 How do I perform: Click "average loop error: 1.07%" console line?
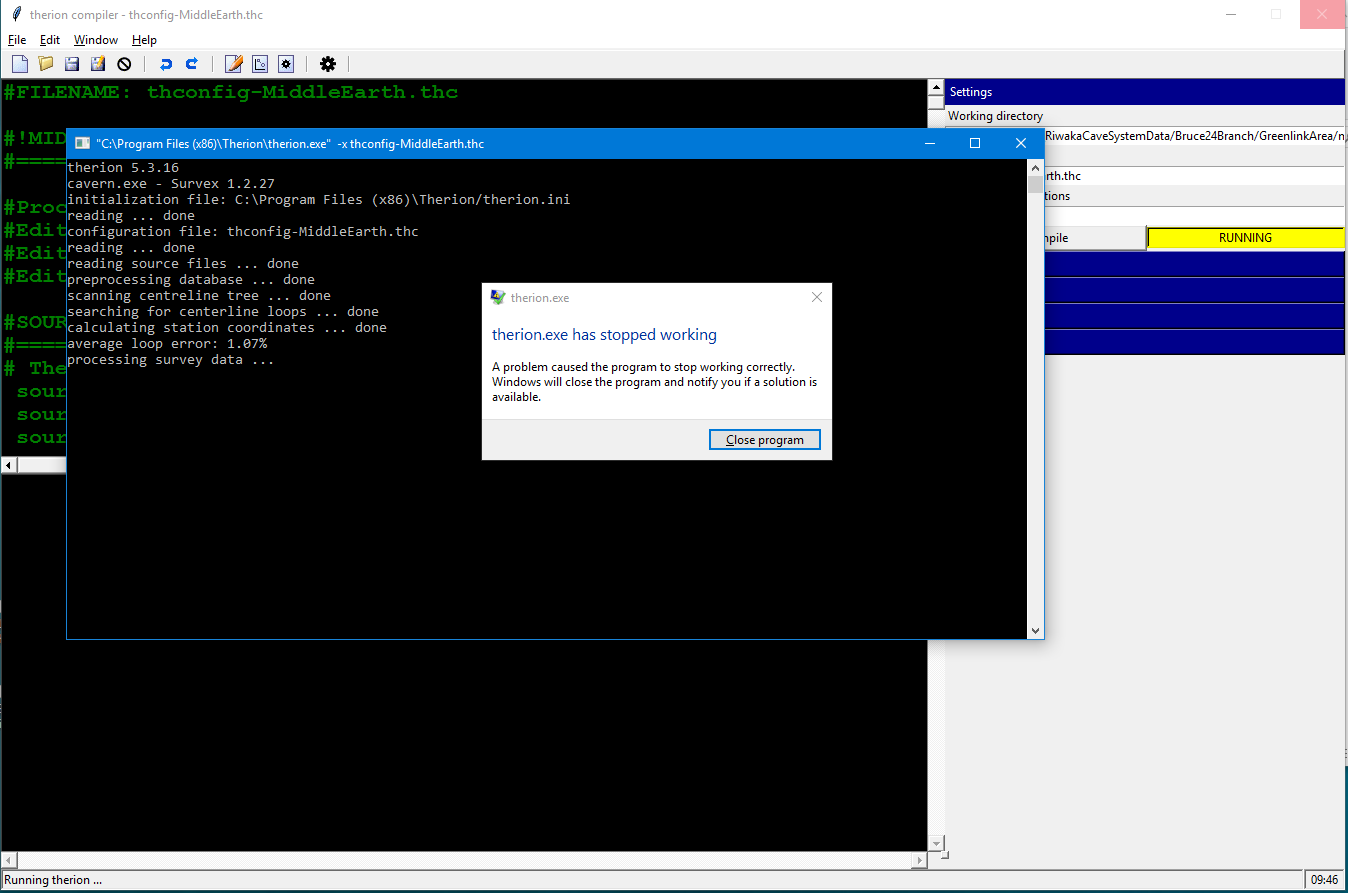tap(167, 344)
